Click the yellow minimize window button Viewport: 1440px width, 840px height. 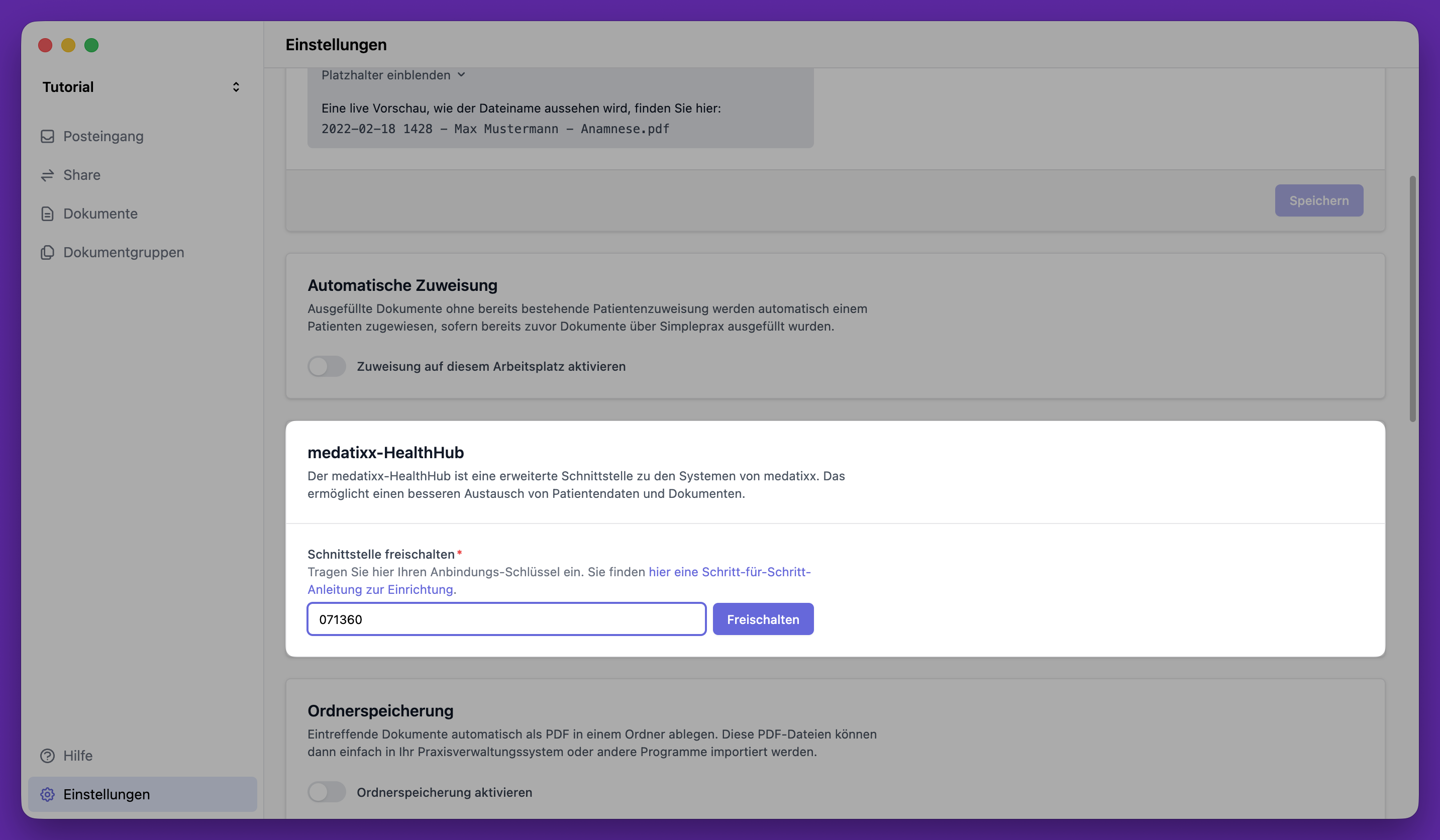coord(68,45)
